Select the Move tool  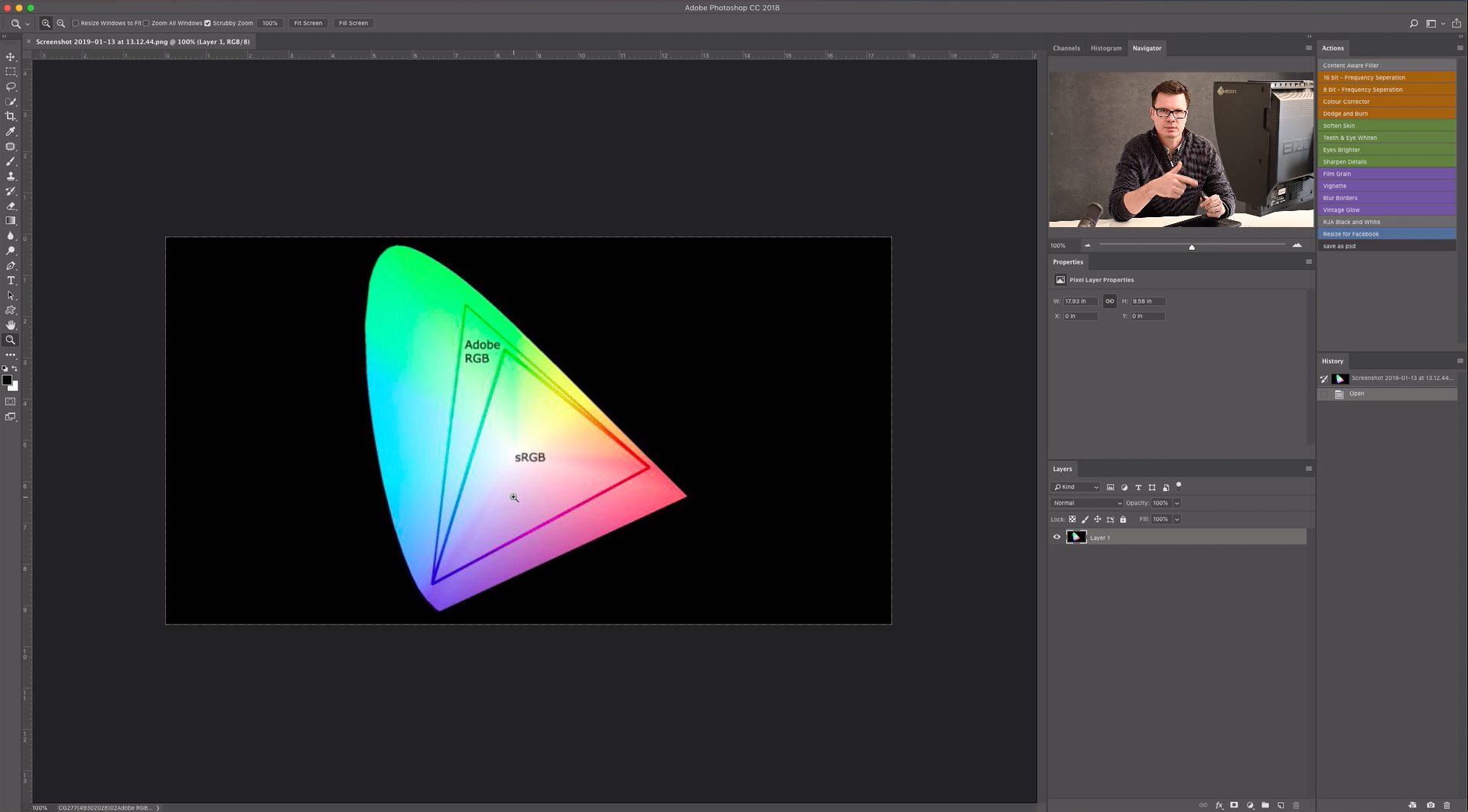click(x=11, y=57)
